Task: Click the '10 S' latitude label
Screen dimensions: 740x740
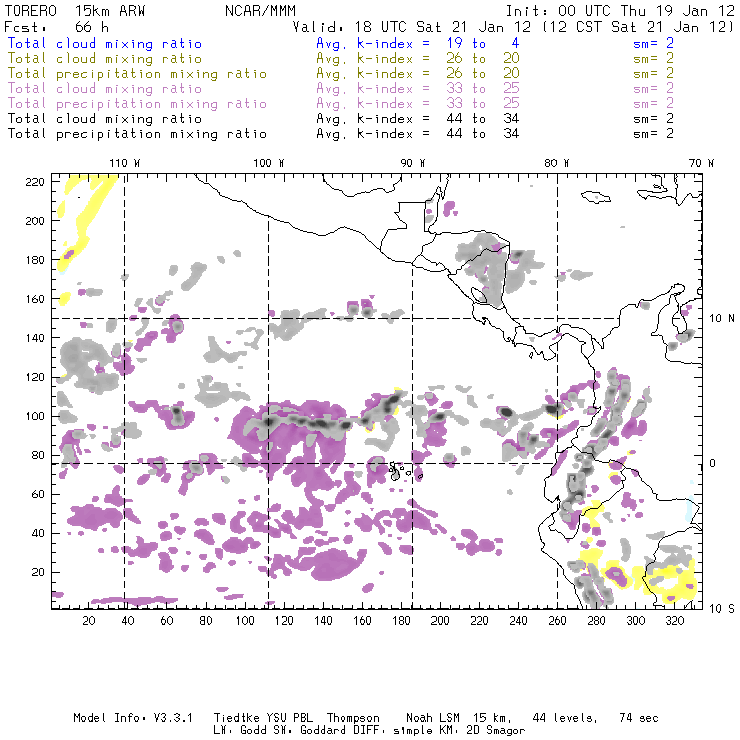Action: pyautogui.click(x=722, y=609)
